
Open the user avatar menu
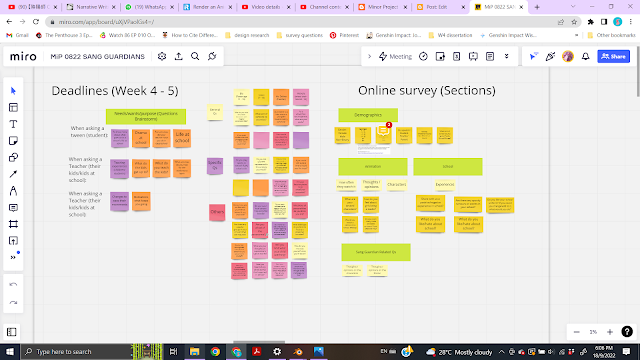[x=568, y=56]
